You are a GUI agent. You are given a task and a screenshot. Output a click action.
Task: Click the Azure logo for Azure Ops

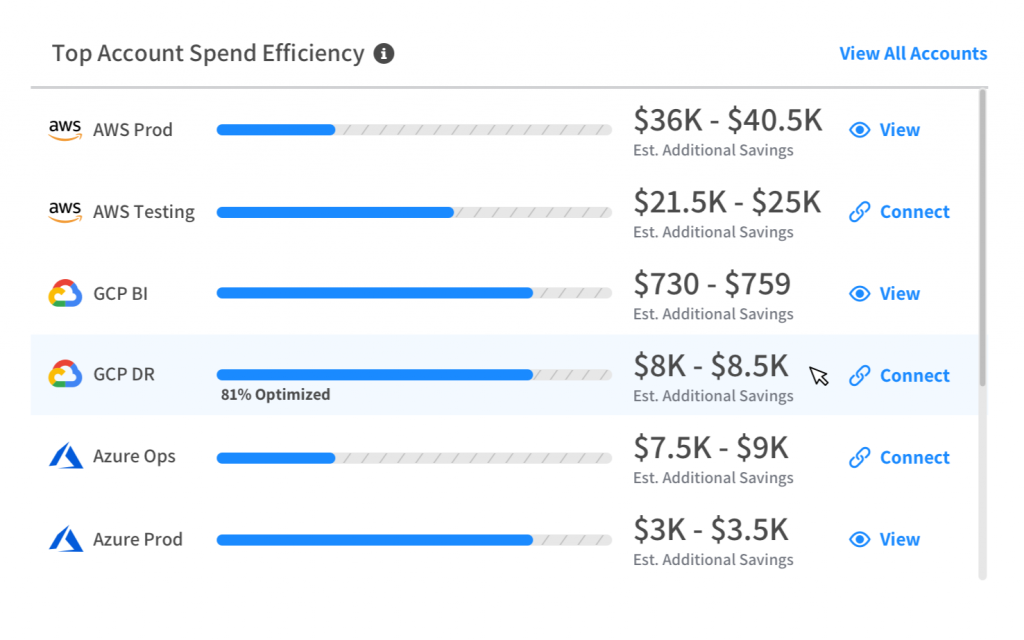pos(65,457)
